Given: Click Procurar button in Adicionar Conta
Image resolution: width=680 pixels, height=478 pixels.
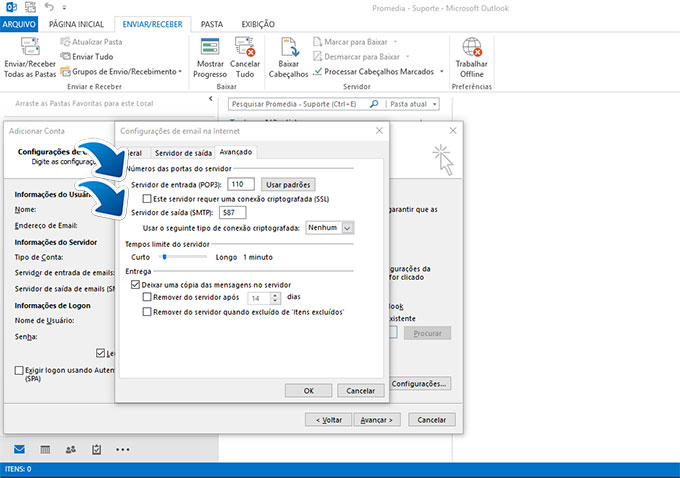Looking at the screenshot, I should [427, 333].
